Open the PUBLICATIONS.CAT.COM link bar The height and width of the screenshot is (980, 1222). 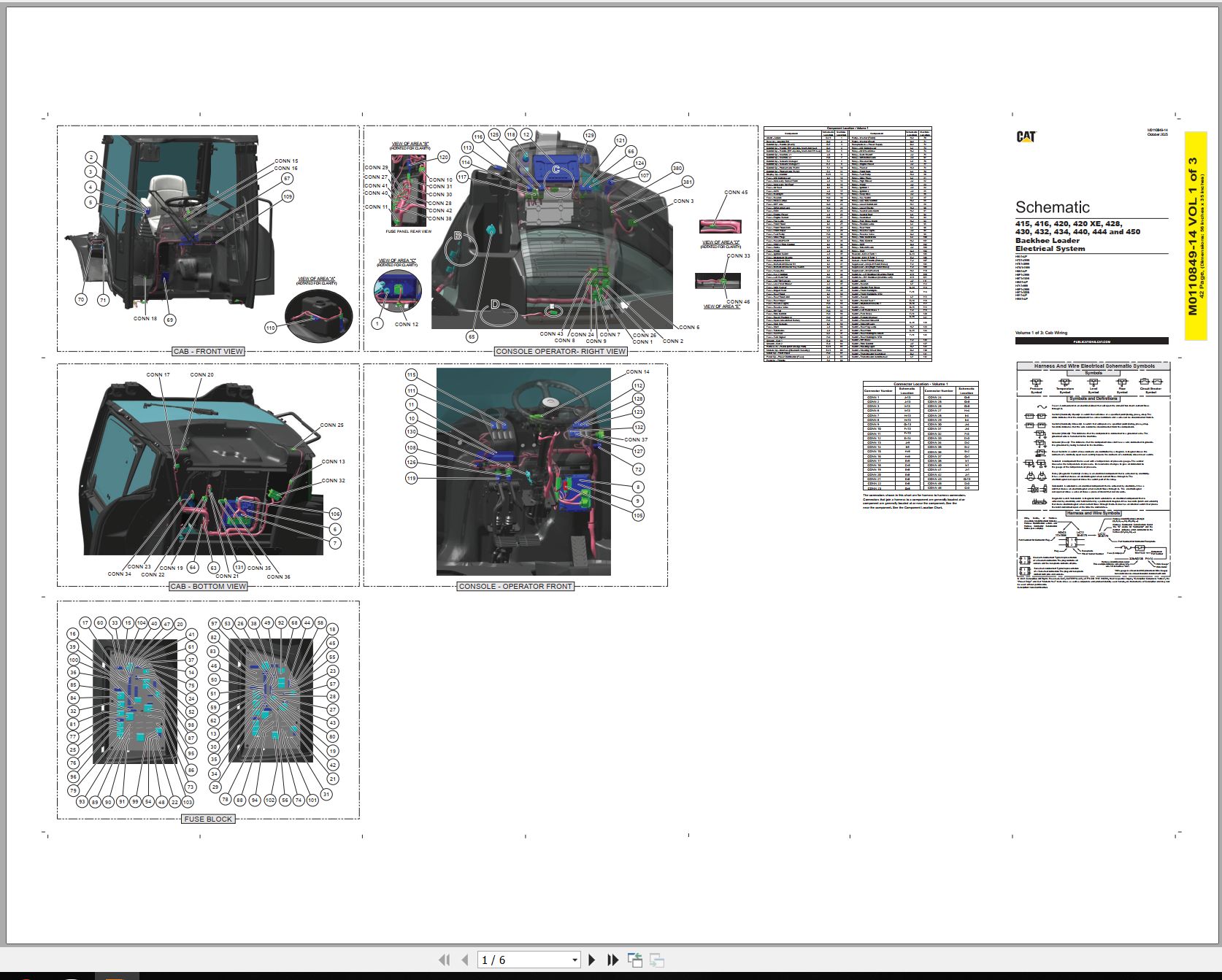click(1091, 341)
